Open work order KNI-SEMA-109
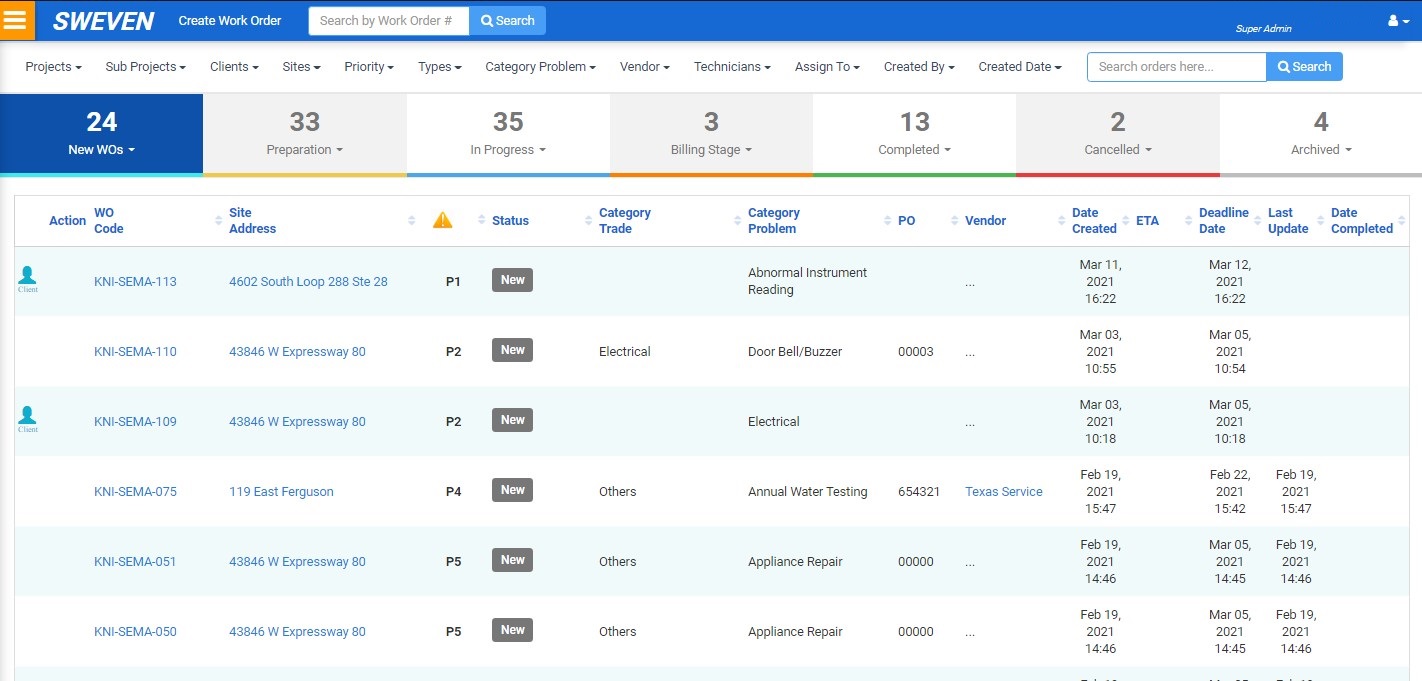 (x=135, y=422)
